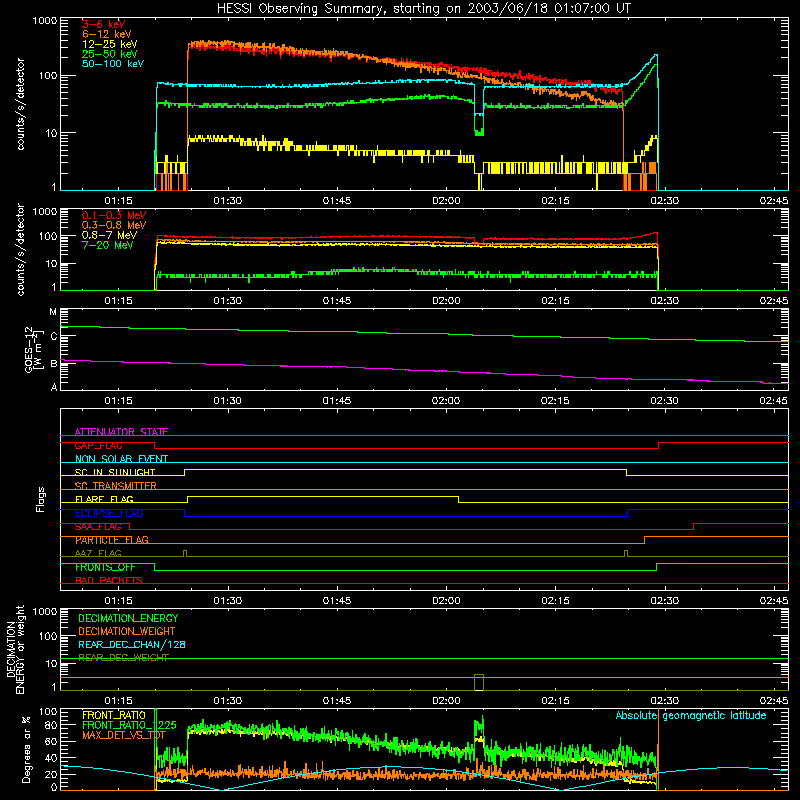Viewport: 800px width, 800px height.
Task: Click the Degrees or % axis label
Action: [26, 750]
